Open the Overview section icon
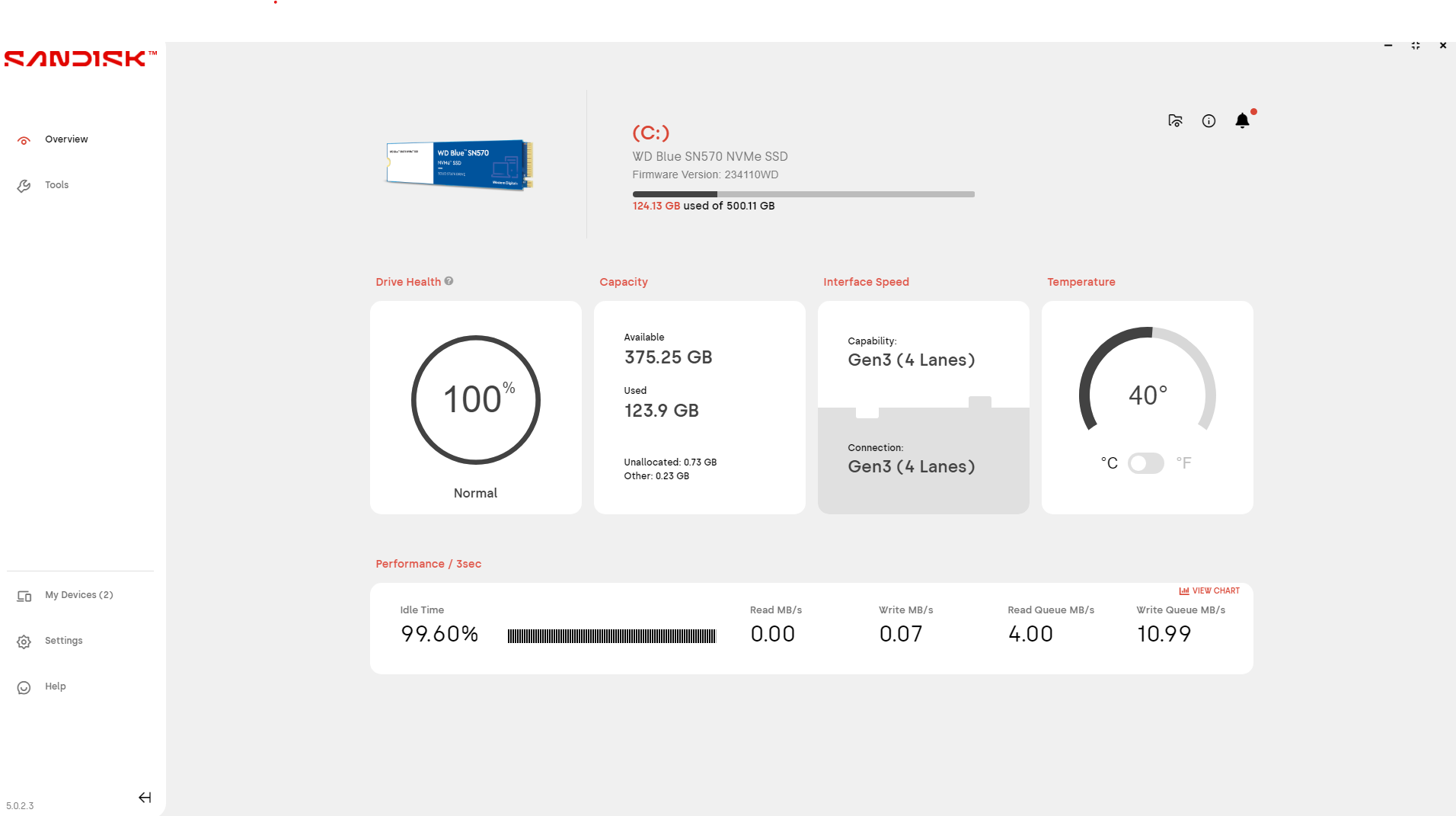 (x=24, y=140)
